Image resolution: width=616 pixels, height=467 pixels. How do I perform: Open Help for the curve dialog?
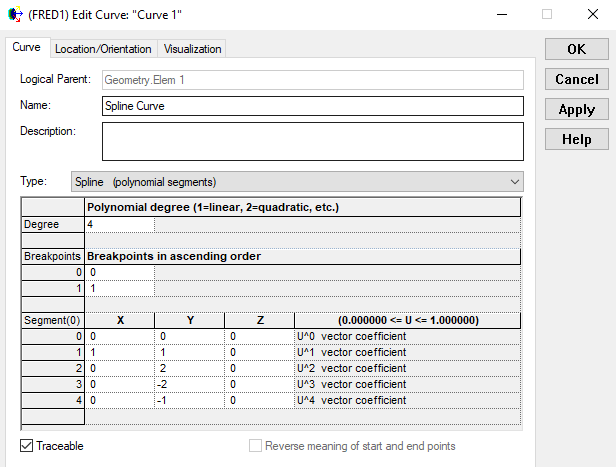576,140
